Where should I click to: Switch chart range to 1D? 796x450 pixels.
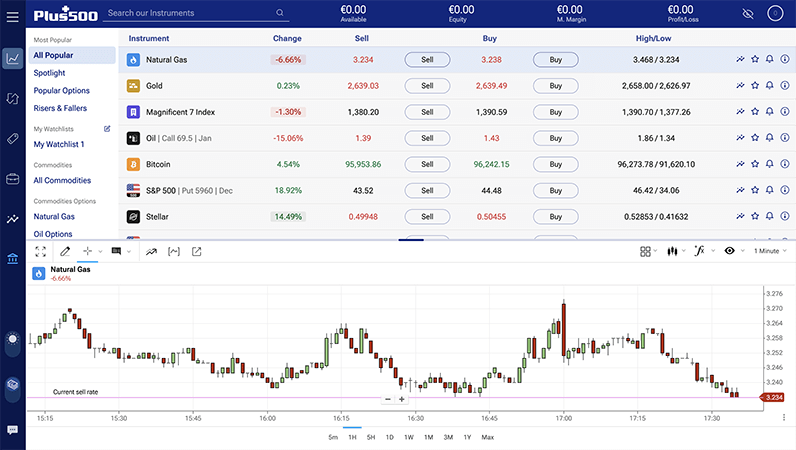pos(390,437)
